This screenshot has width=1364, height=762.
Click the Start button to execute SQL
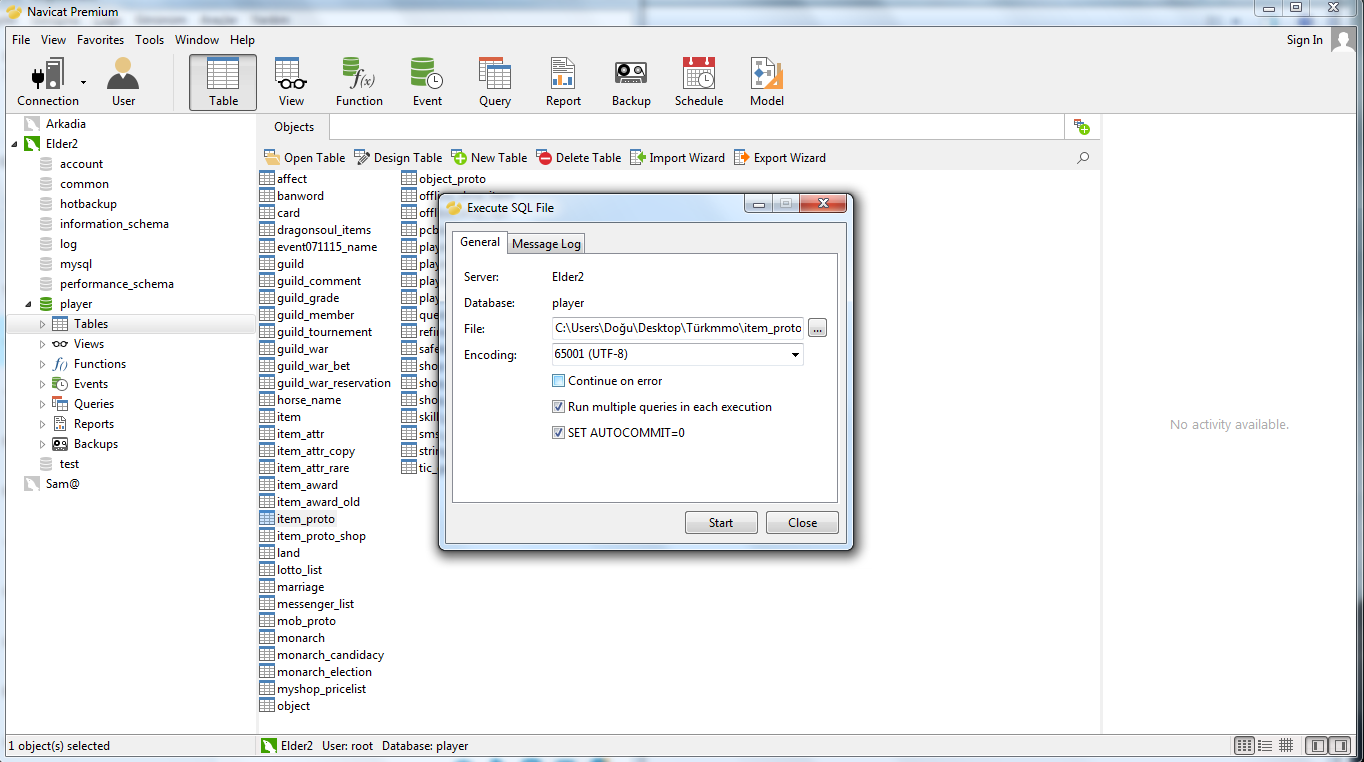click(721, 523)
